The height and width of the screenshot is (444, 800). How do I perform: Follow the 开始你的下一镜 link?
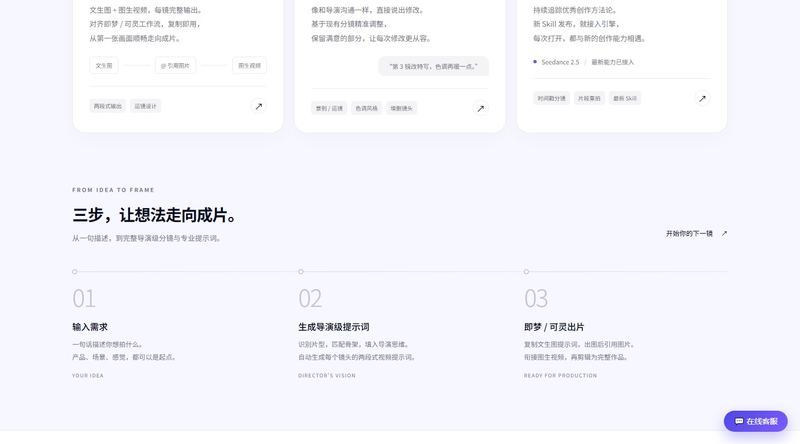click(x=696, y=233)
